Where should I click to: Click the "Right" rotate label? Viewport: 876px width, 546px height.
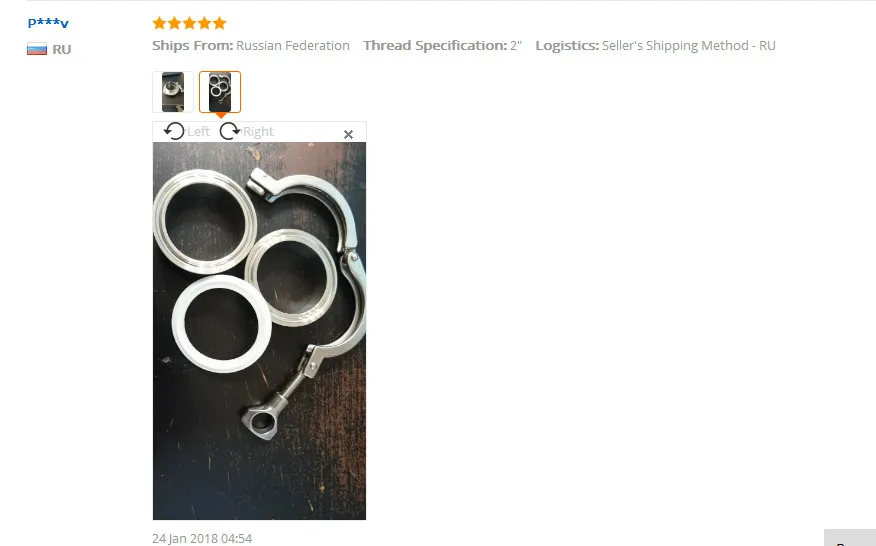(258, 131)
